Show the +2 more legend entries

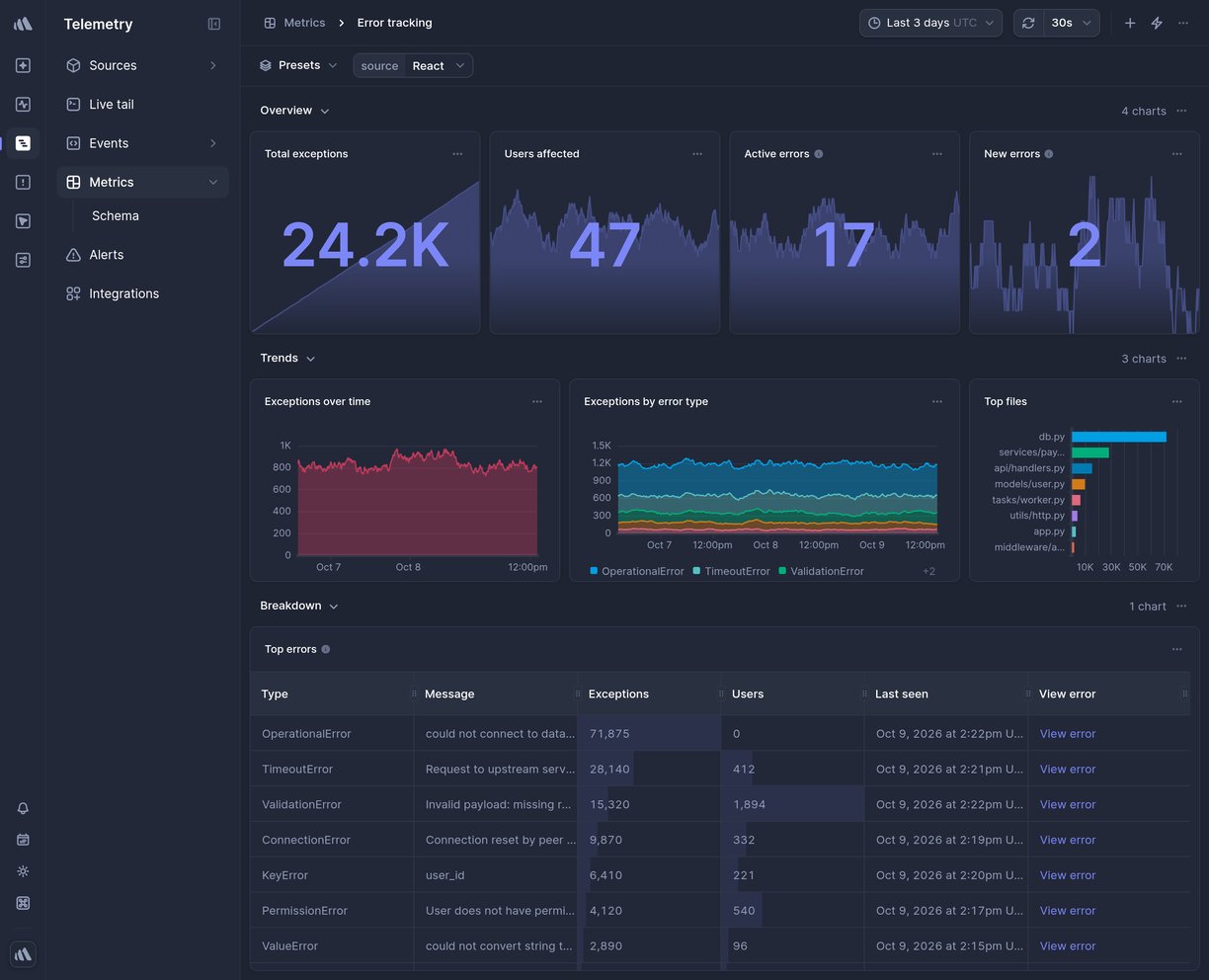(x=928, y=571)
